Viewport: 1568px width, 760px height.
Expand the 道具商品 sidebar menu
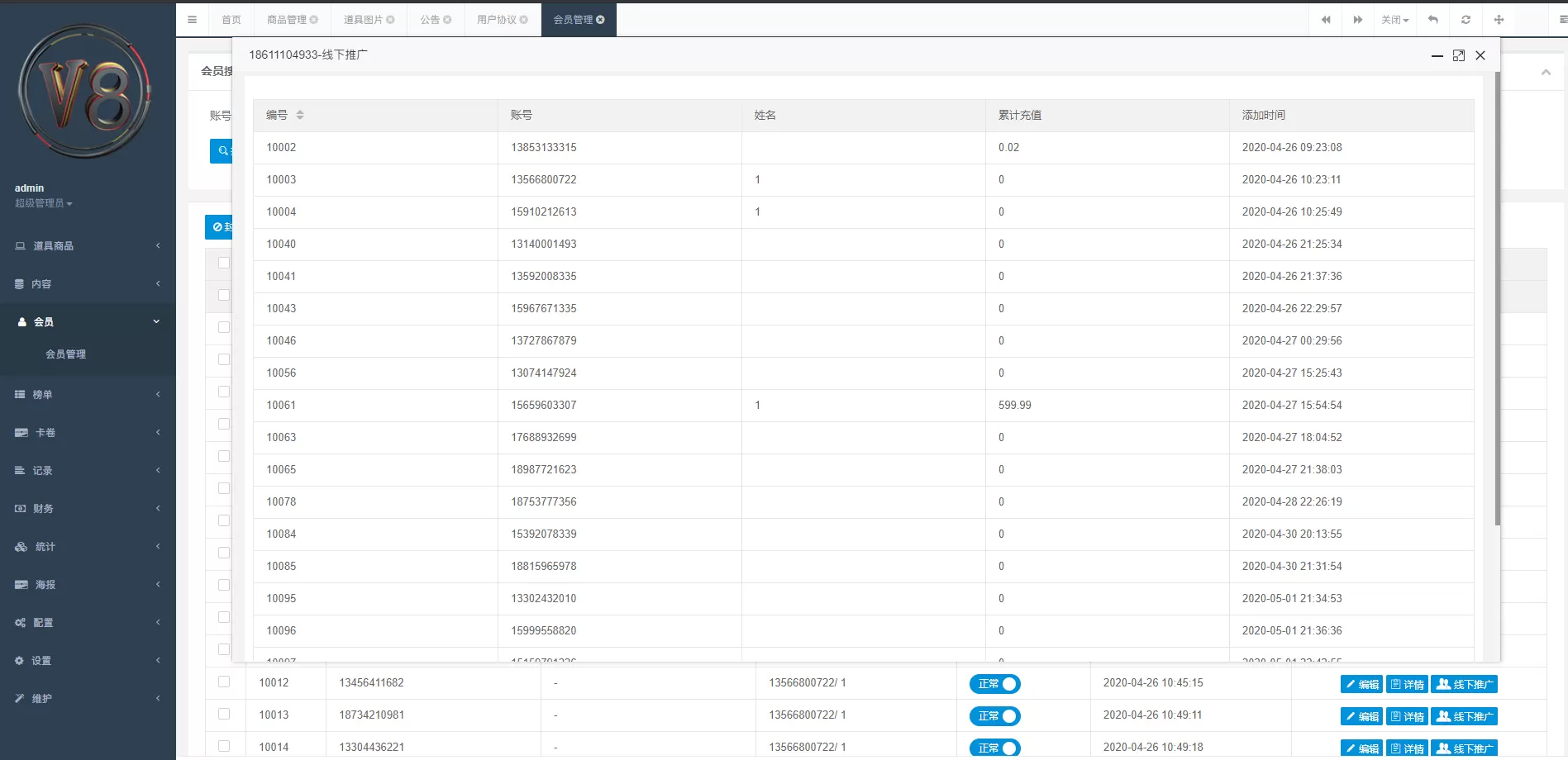tap(88, 246)
